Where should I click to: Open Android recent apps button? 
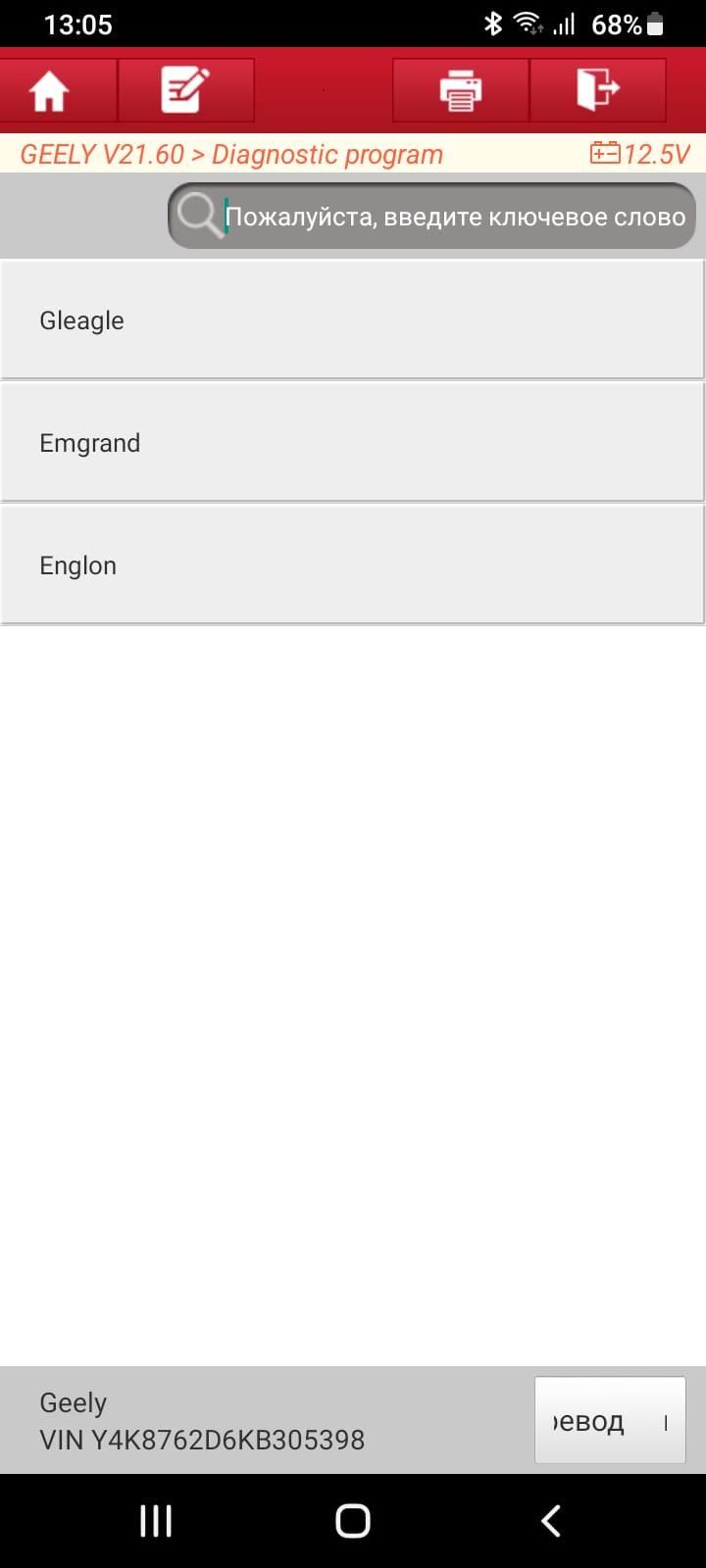pos(156,1521)
